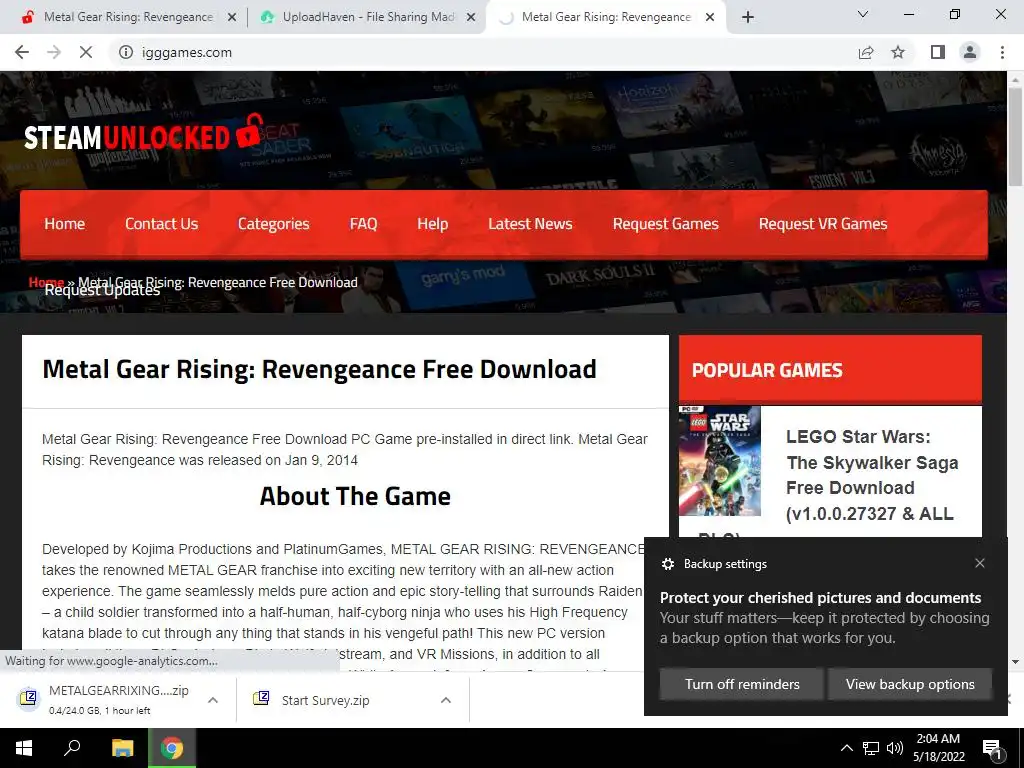
Task: Open Chrome's three-dot menu
Action: pyautogui.click(x=1002, y=52)
